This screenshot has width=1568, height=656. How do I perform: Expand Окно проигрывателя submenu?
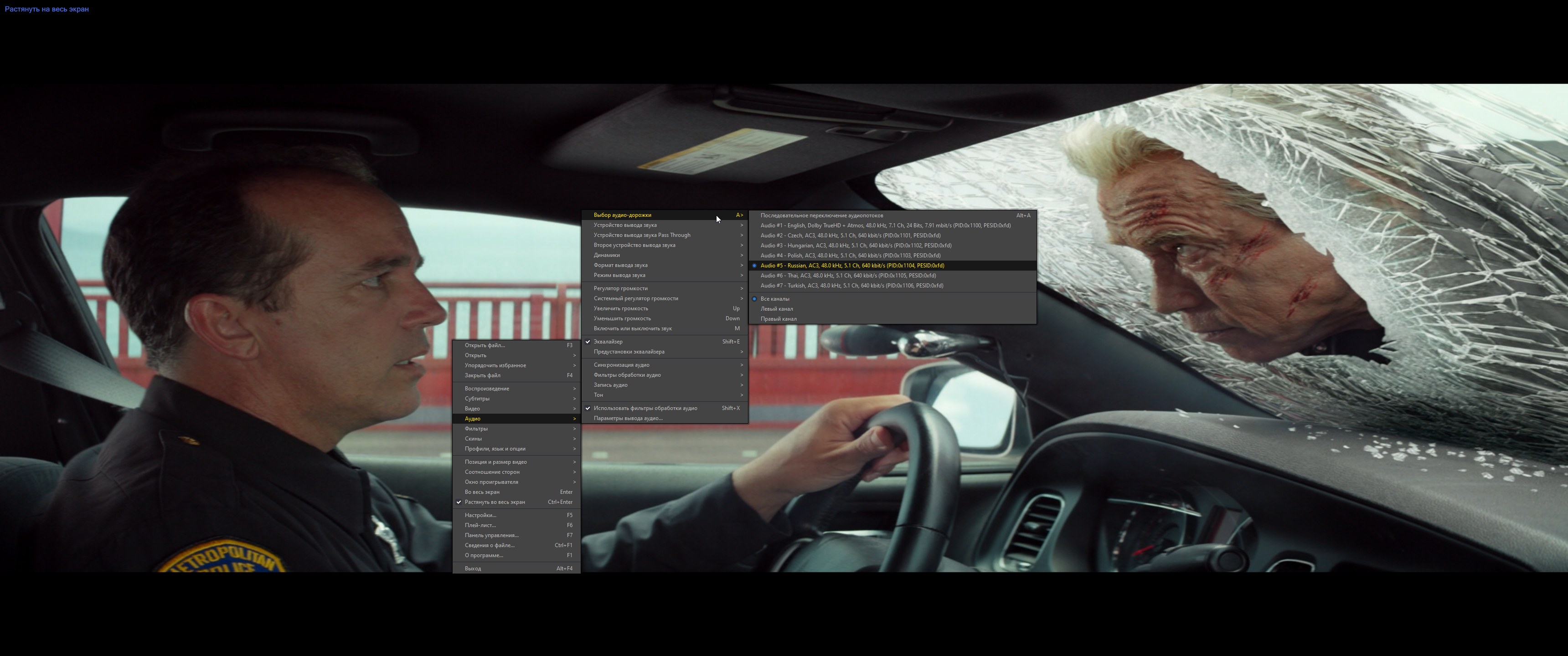pyautogui.click(x=516, y=482)
